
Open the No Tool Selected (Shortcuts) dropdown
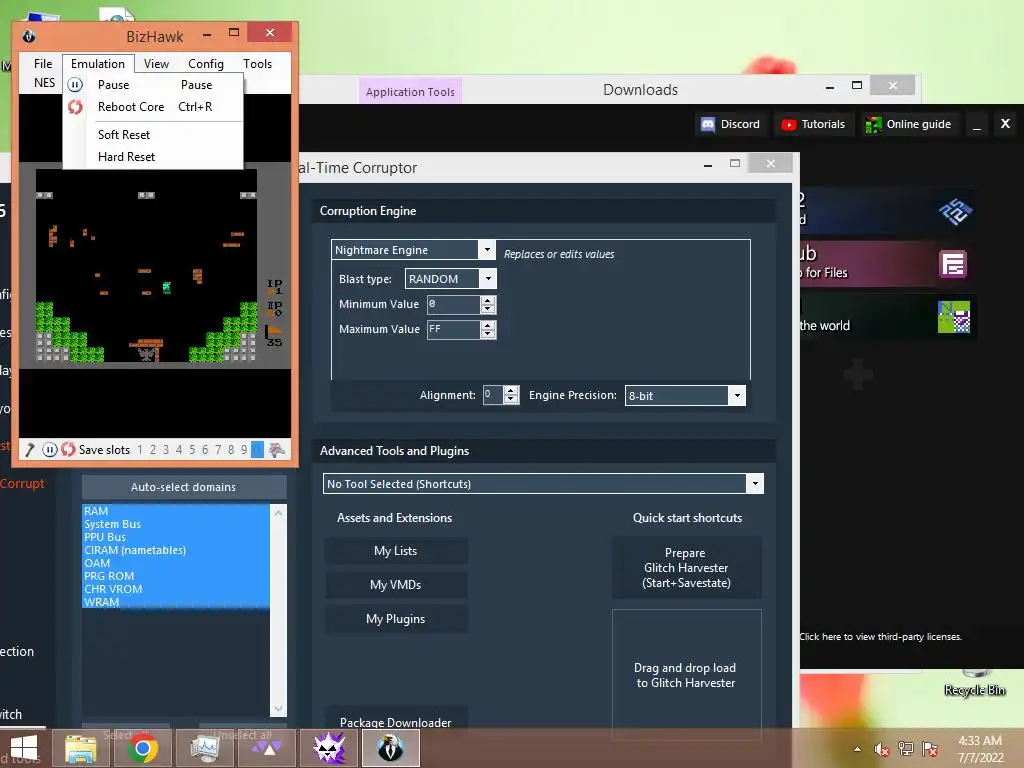coord(755,484)
